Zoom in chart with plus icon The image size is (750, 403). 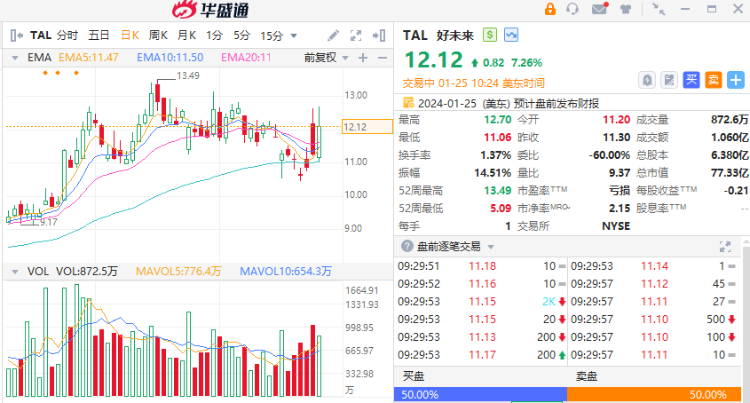363,58
